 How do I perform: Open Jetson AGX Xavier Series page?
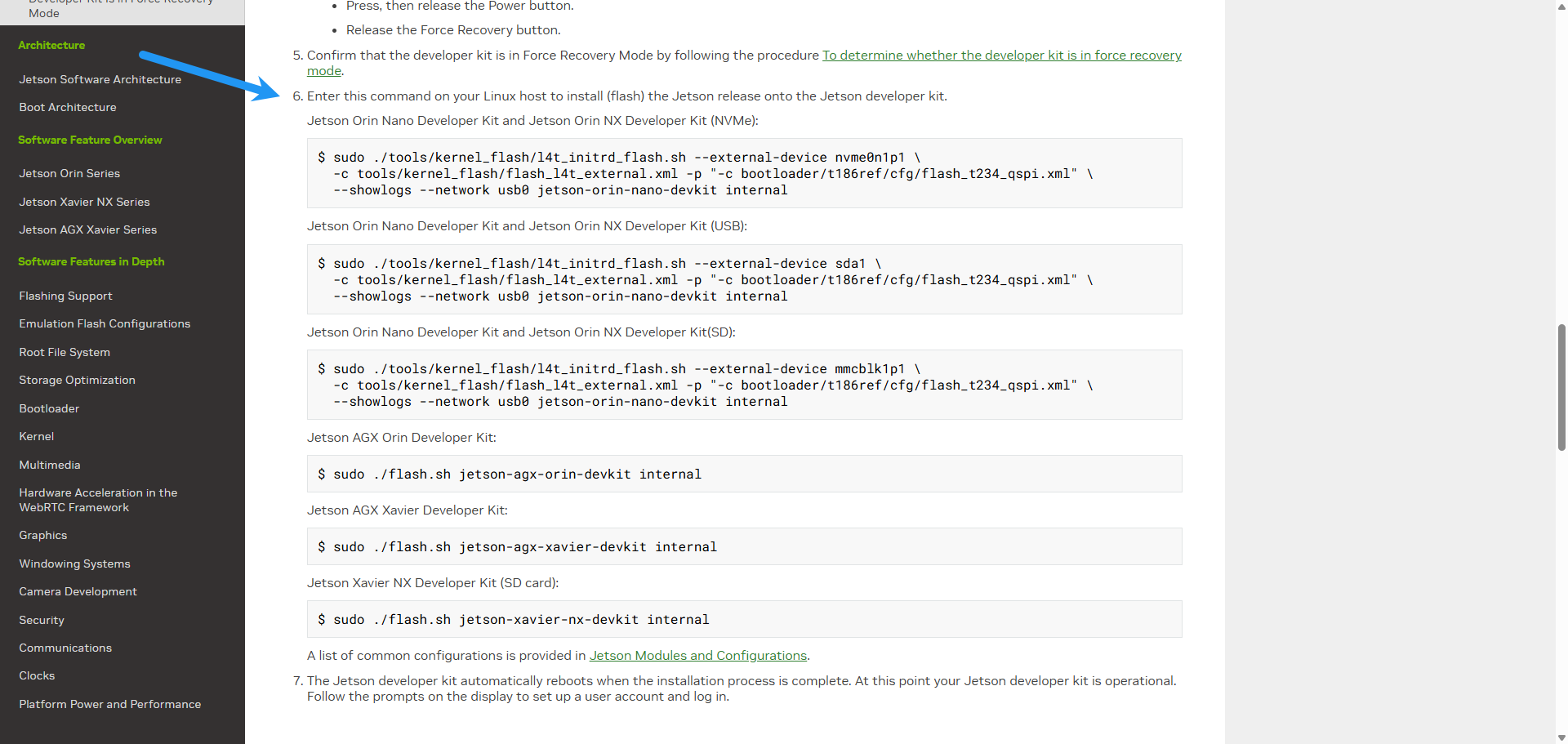pyautogui.click(x=88, y=229)
